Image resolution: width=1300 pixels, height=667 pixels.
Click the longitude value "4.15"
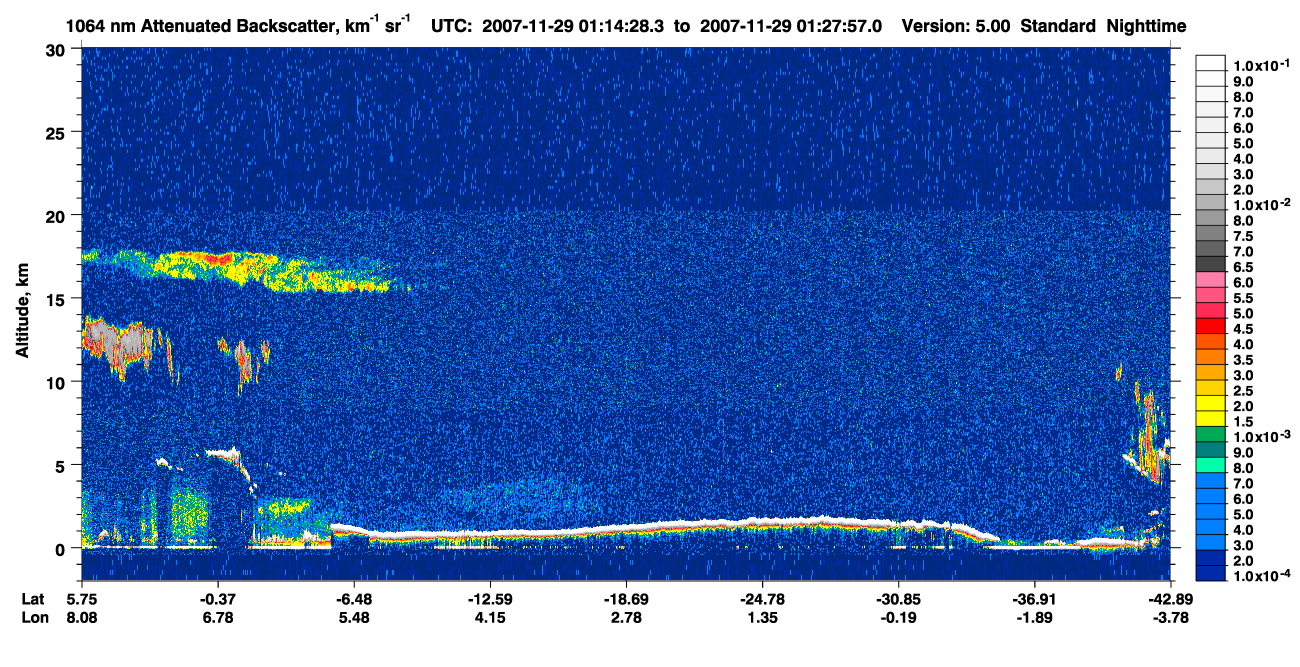(490, 617)
